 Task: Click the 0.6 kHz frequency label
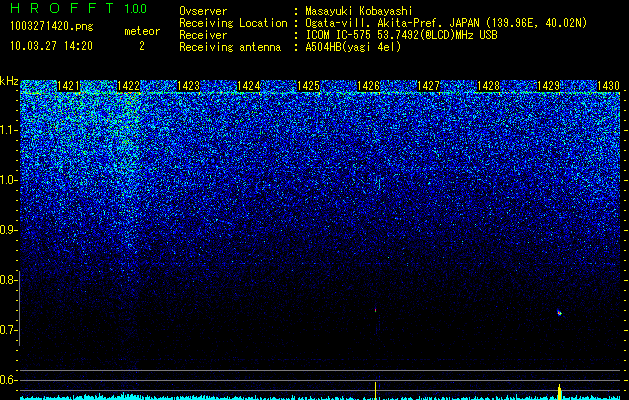pyautogui.click(x=8, y=380)
